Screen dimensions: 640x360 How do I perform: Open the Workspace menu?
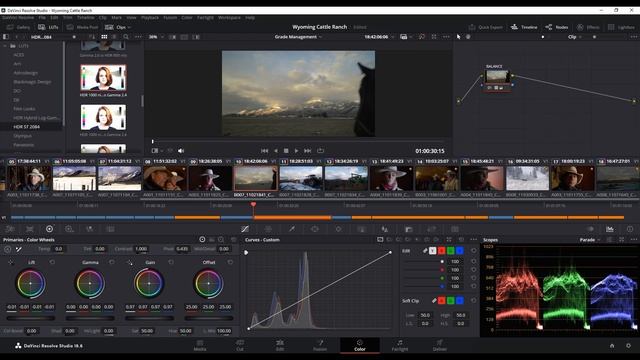[x=229, y=18]
